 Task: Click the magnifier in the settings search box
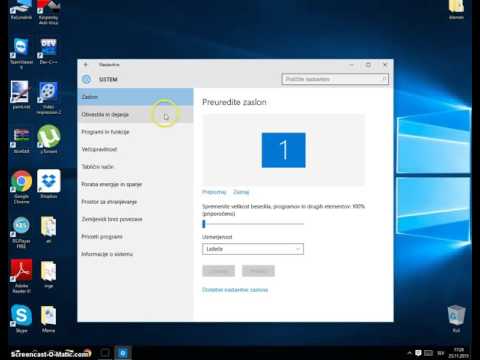384,79
